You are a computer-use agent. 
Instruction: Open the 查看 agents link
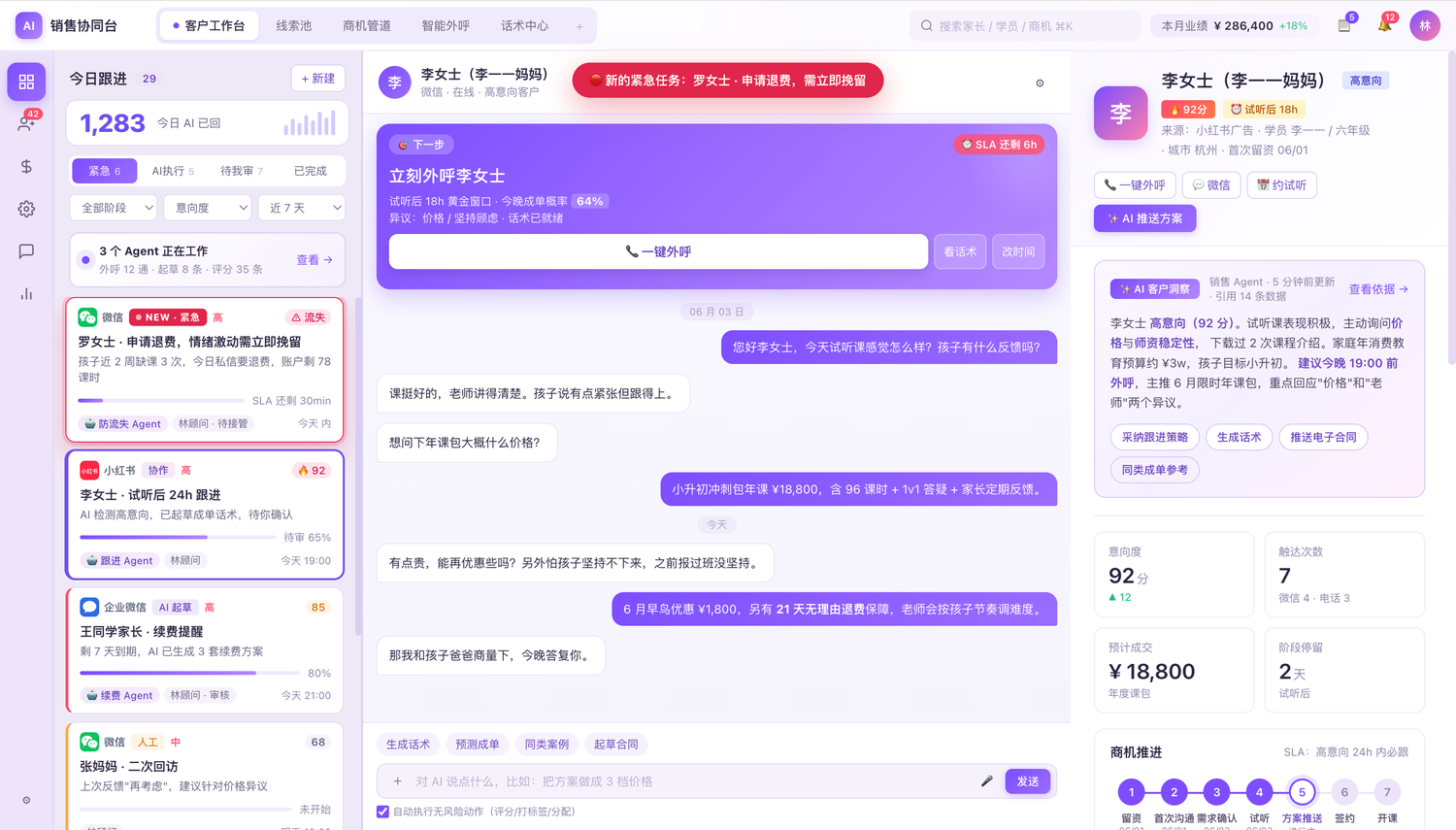(314, 259)
